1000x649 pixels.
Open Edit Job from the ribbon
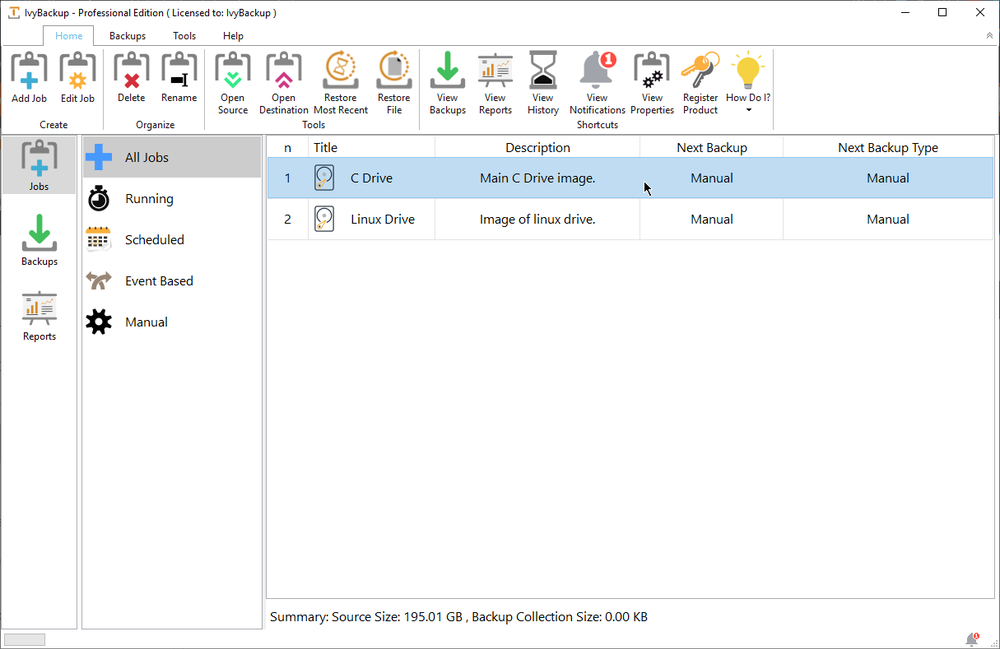(x=77, y=78)
